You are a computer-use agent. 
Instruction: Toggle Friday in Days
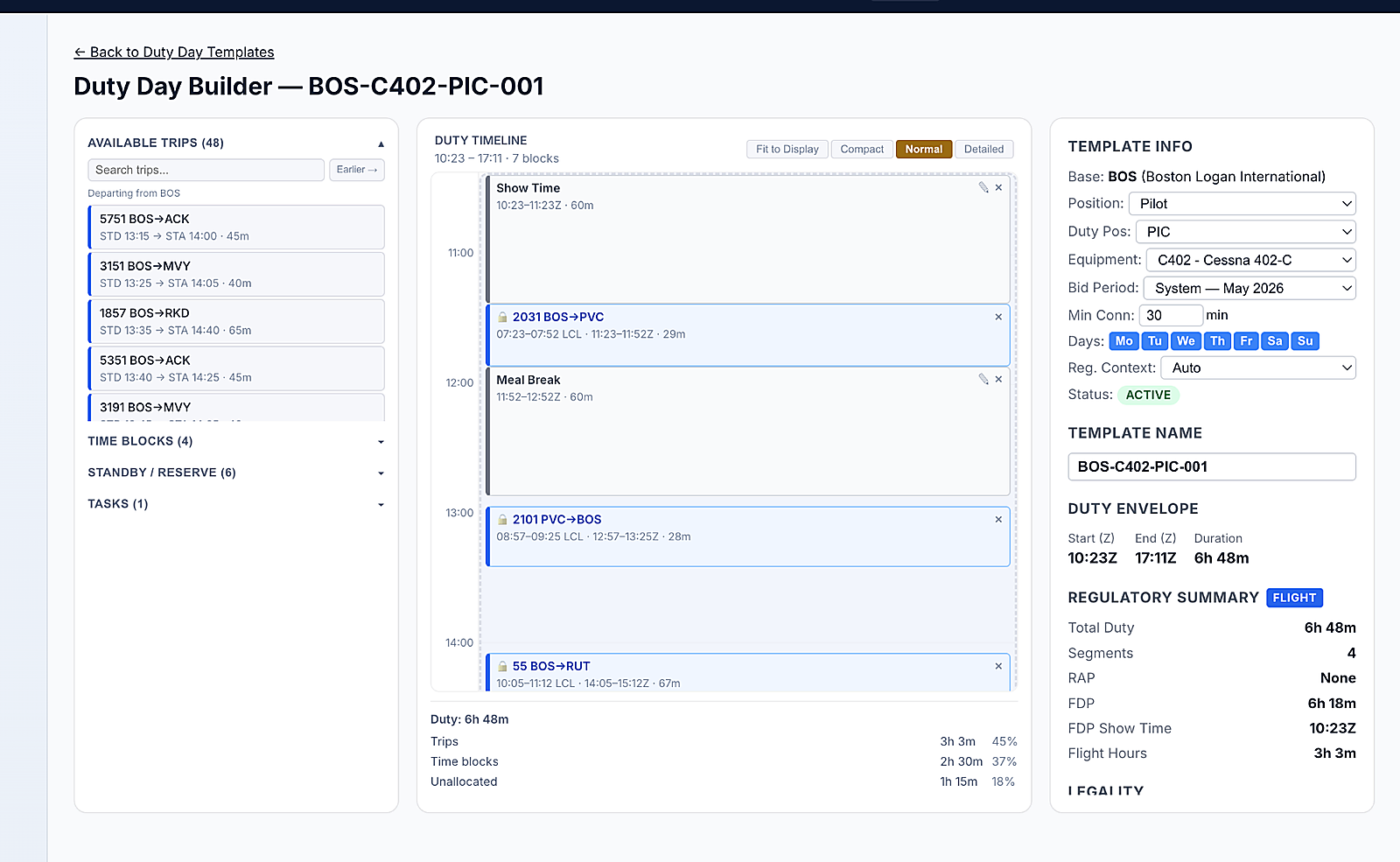pos(1247,341)
